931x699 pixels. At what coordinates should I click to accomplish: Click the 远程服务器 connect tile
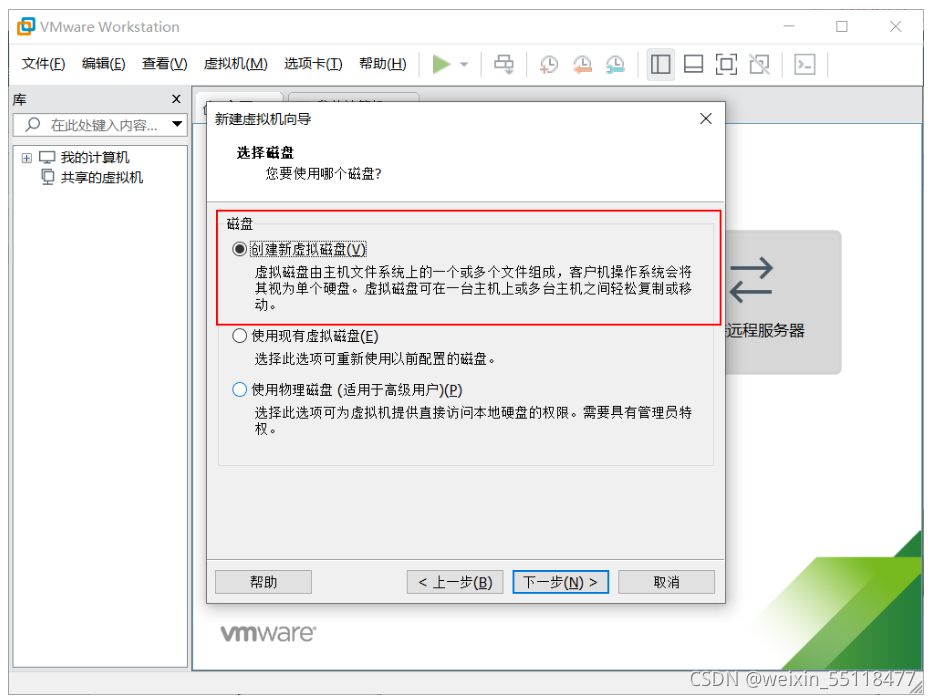coord(783,302)
